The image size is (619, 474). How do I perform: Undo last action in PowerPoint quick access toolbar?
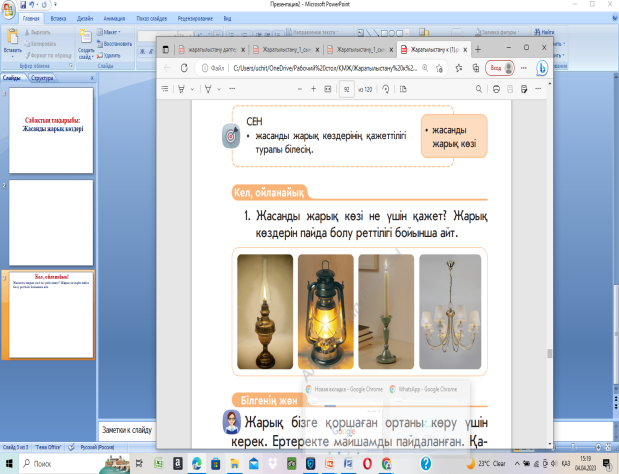coord(32,5)
